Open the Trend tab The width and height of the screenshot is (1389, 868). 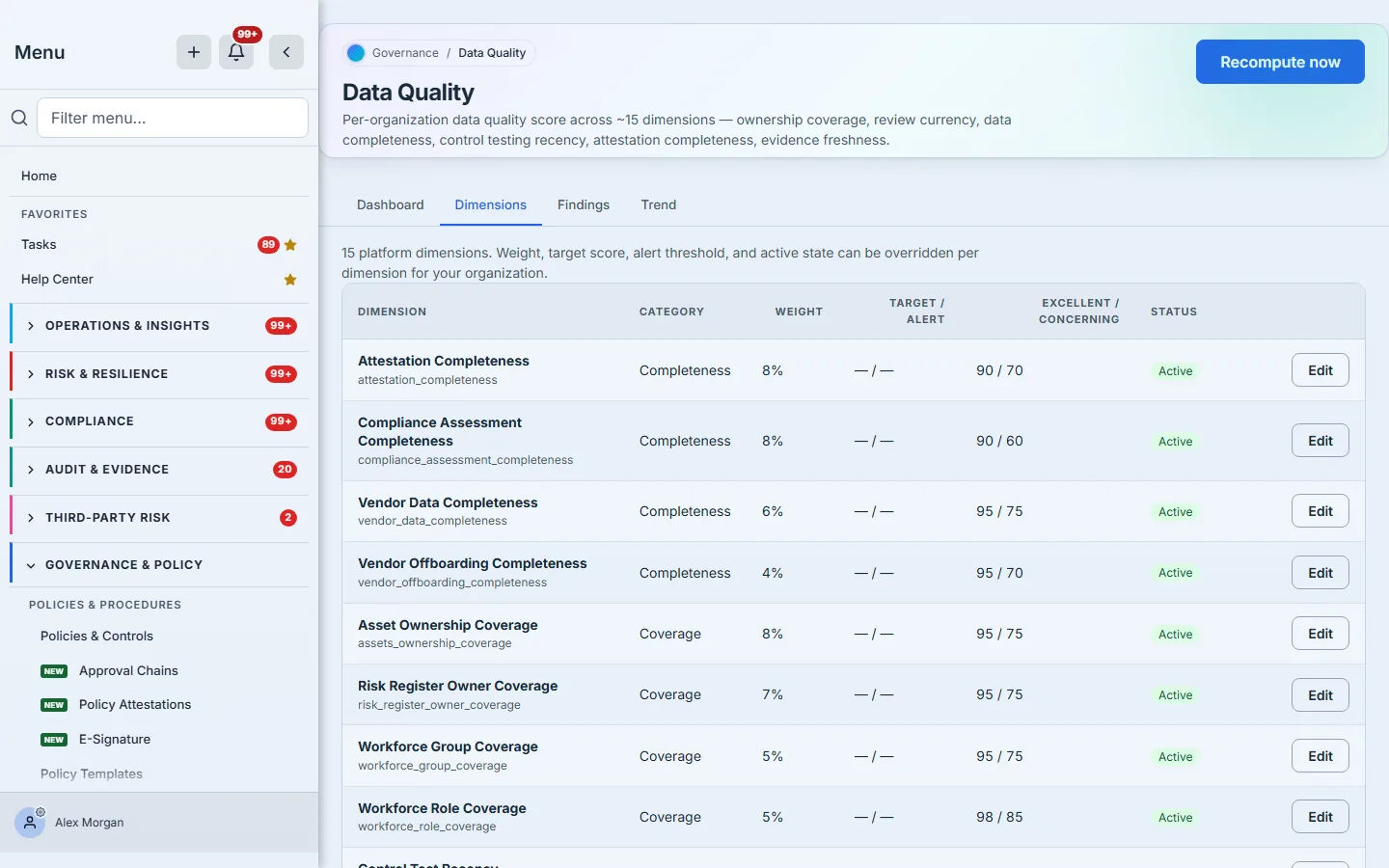[659, 204]
